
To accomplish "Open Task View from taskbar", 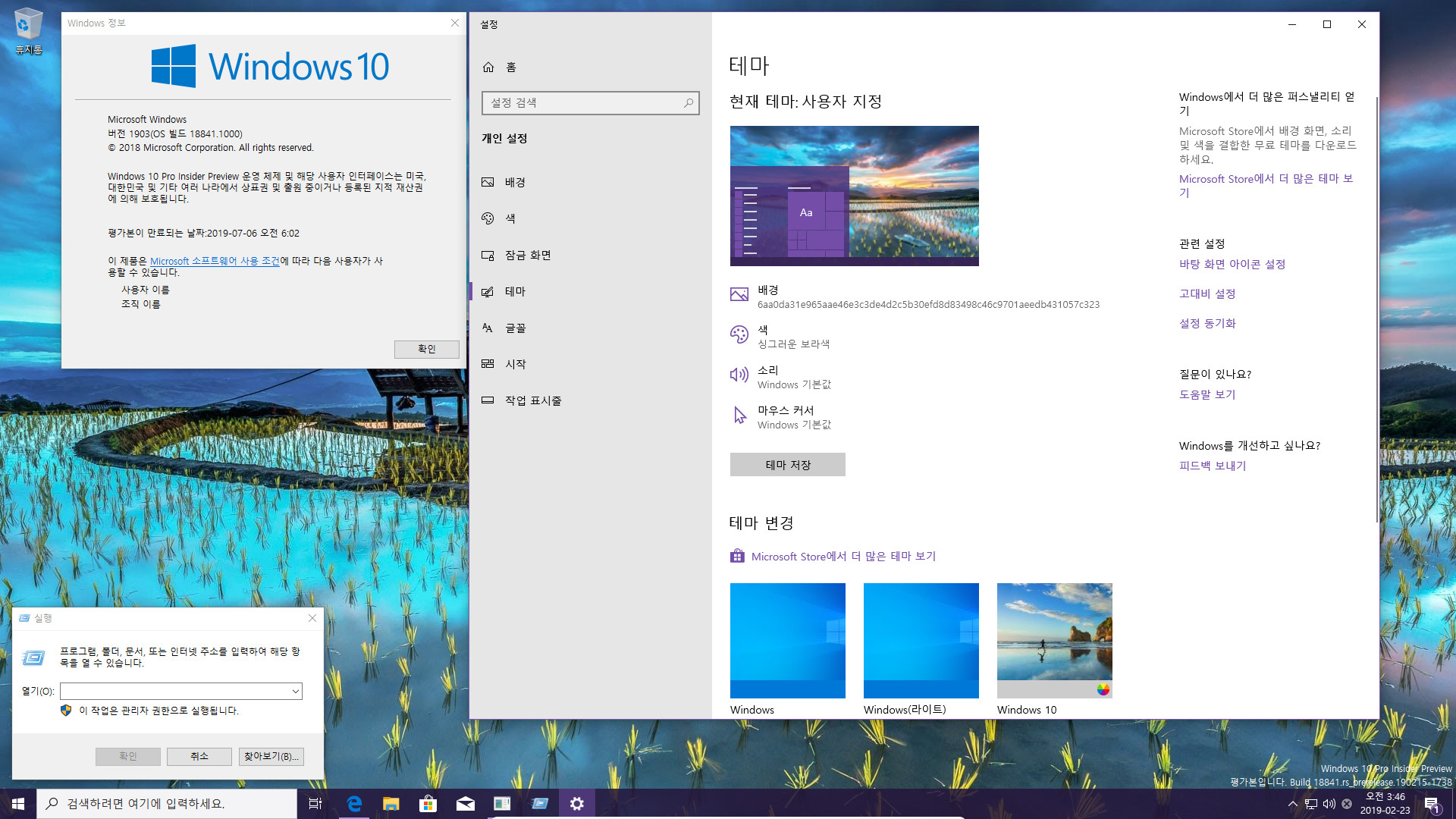I will tap(315, 804).
